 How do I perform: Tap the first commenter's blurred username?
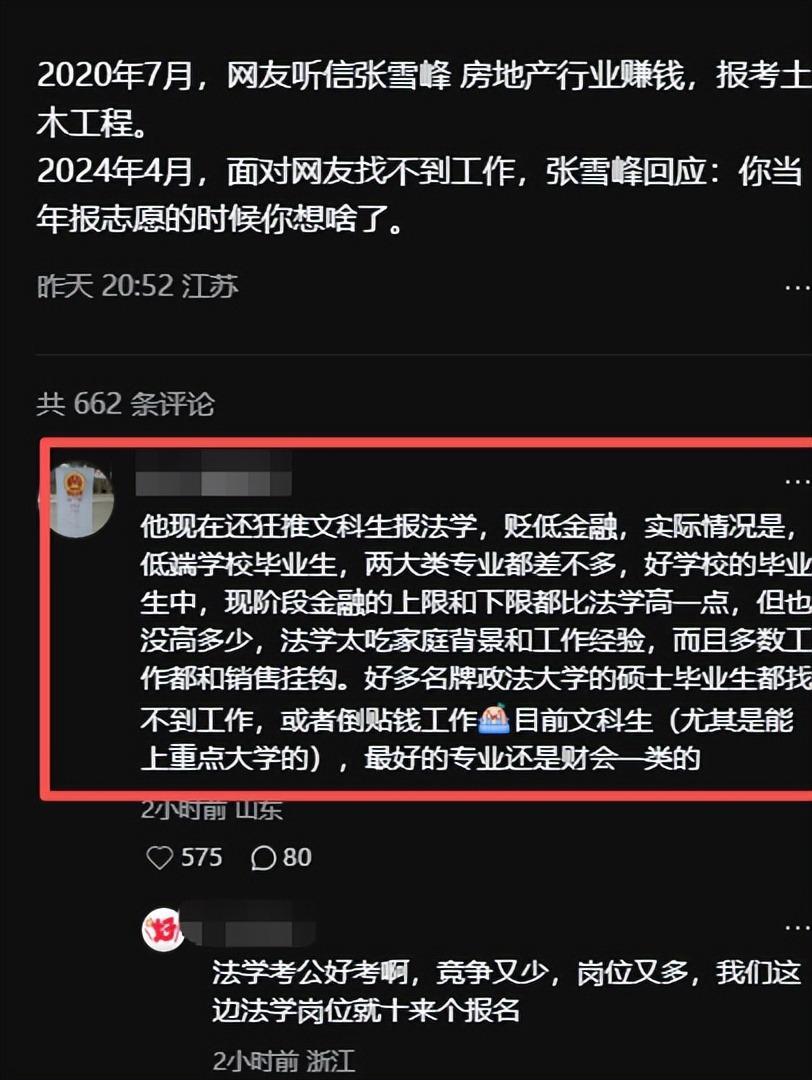[x=214, y=473]
